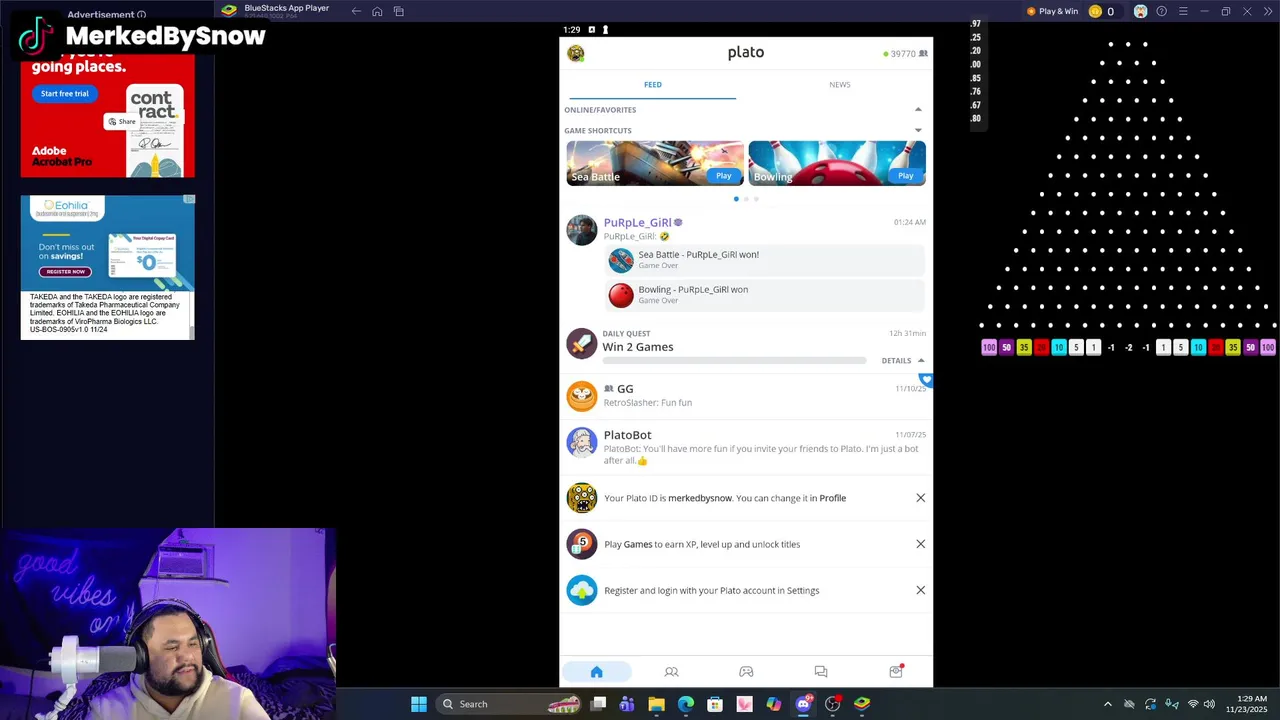Switch to the News tab
The width and height of the screenshot is (1280, 720).
(x=840, y=85)
